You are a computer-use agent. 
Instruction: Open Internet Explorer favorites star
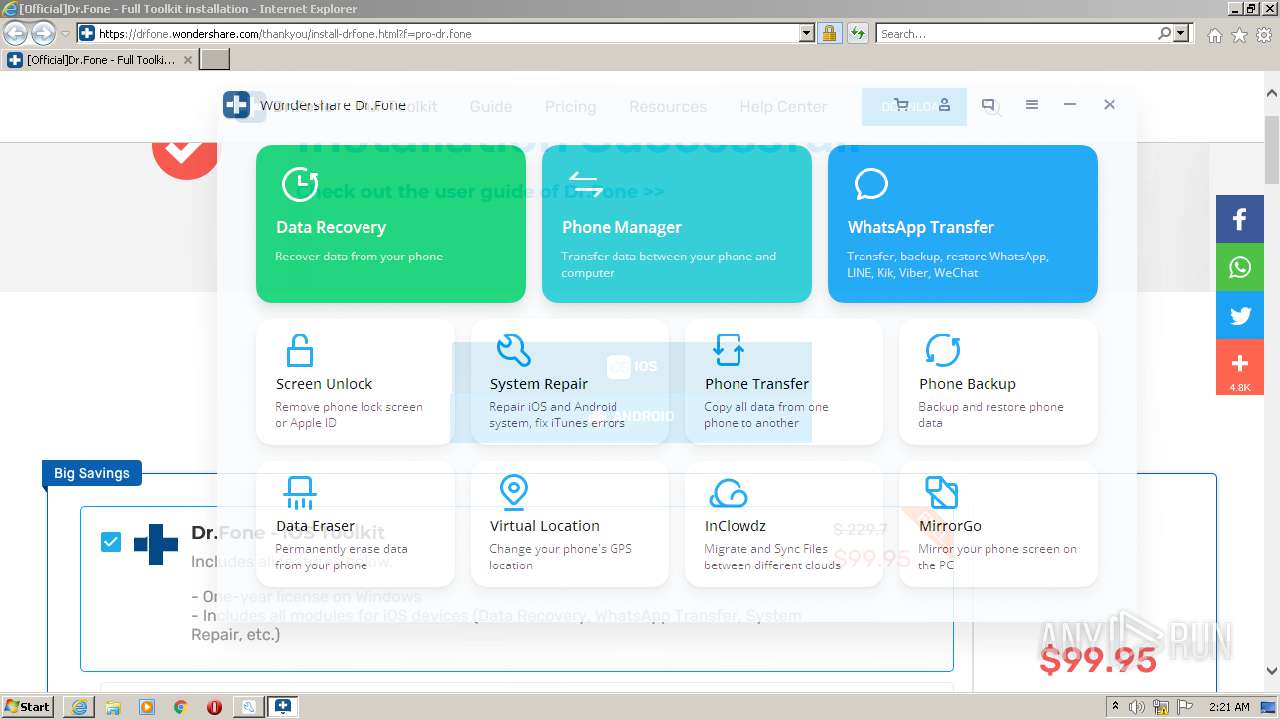(1239, 34)
